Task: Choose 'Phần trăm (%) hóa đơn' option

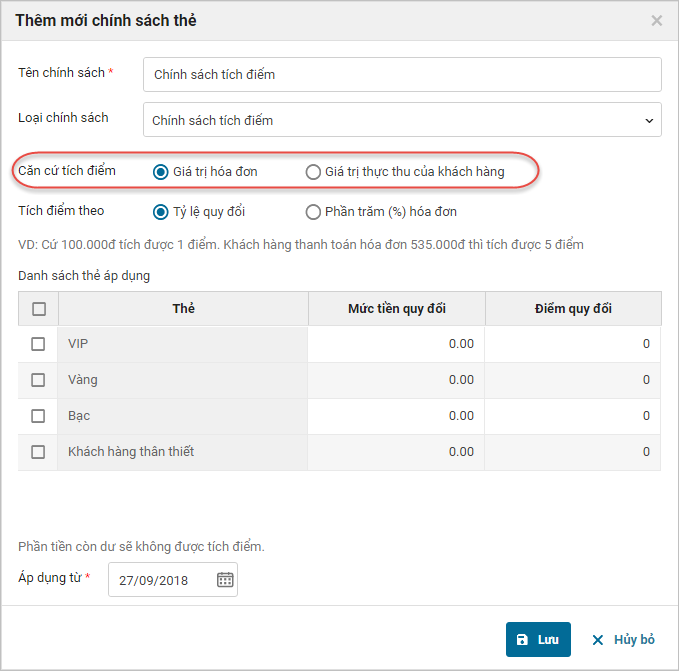Action: (x=313, y=212)
